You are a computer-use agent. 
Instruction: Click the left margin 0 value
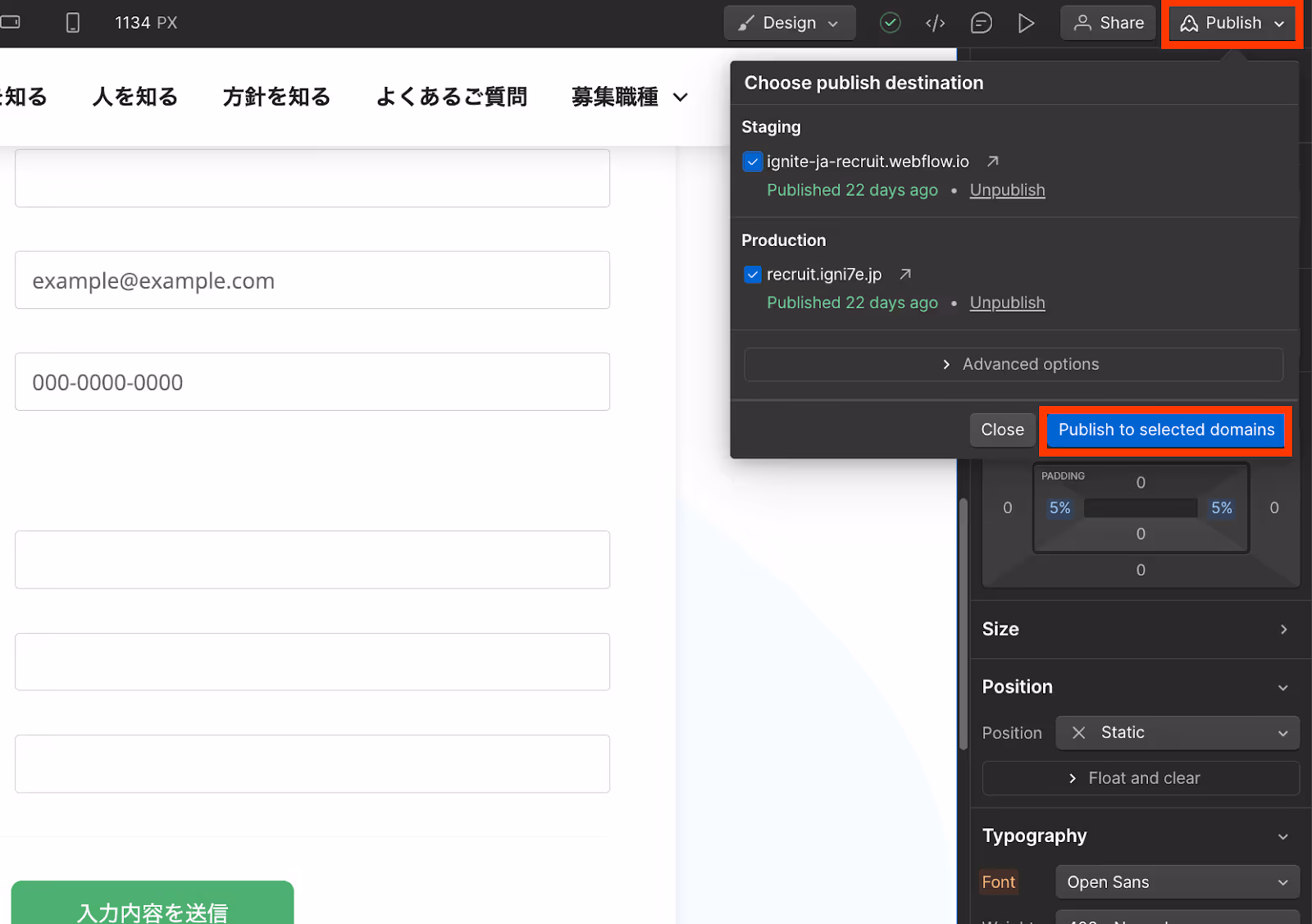[1008, 508]
